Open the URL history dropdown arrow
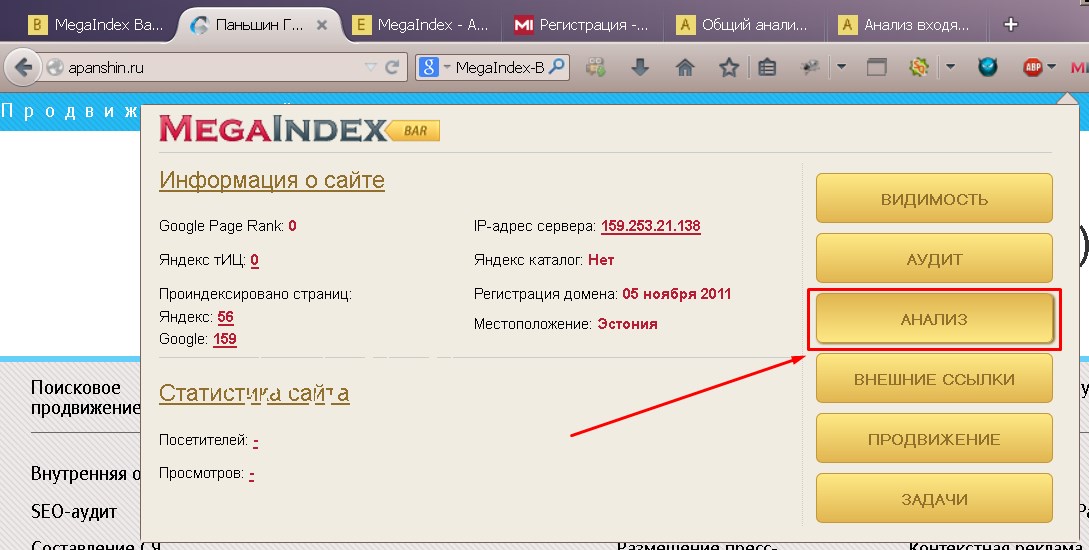 pos(371,67)
